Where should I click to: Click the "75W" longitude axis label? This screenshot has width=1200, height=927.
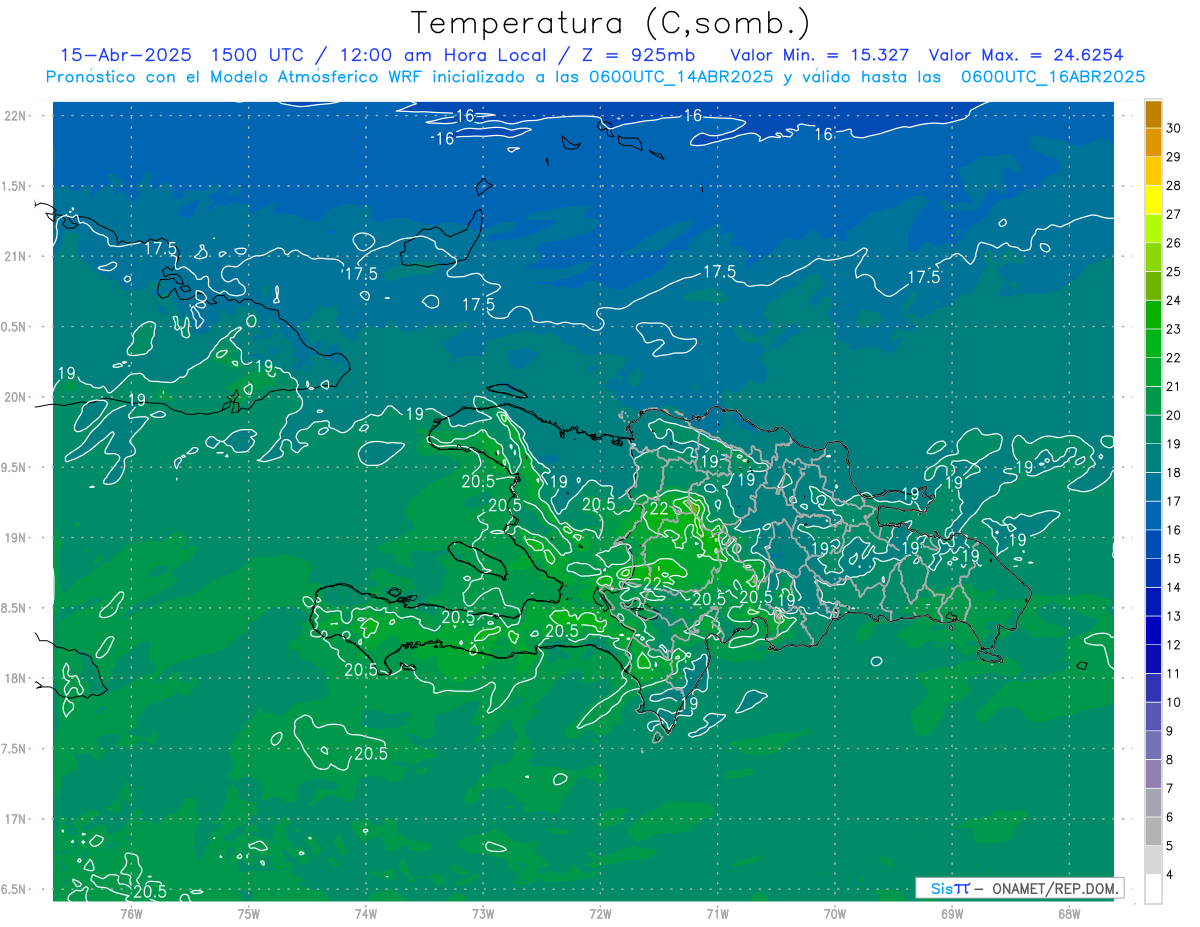point(249,913)
